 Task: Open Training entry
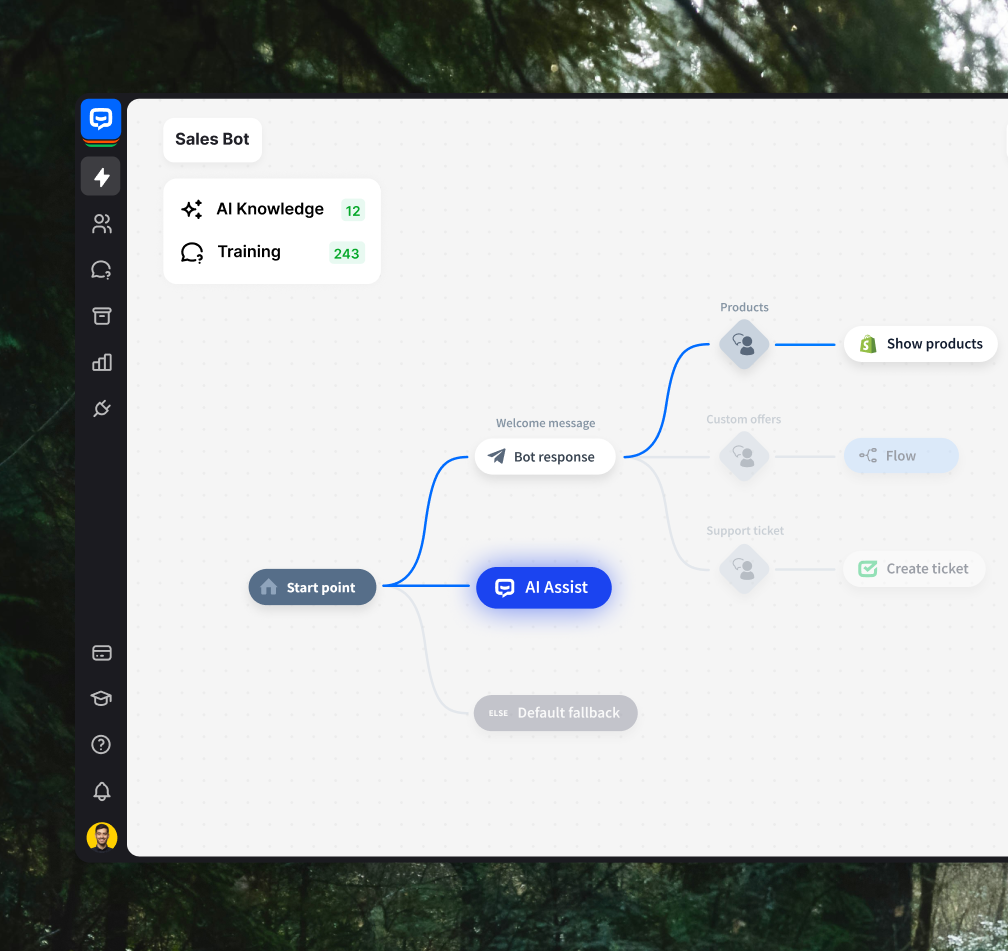[x=272, y=252]
